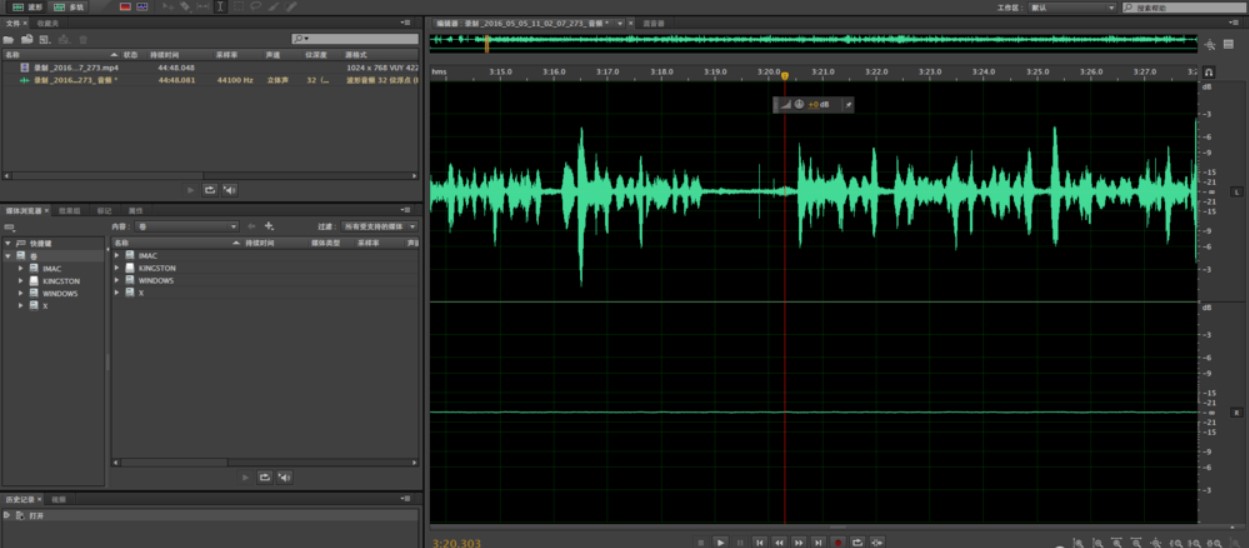Expand the KINGSTON drive in the tree
1249x548 pixels.
(21, 281)
